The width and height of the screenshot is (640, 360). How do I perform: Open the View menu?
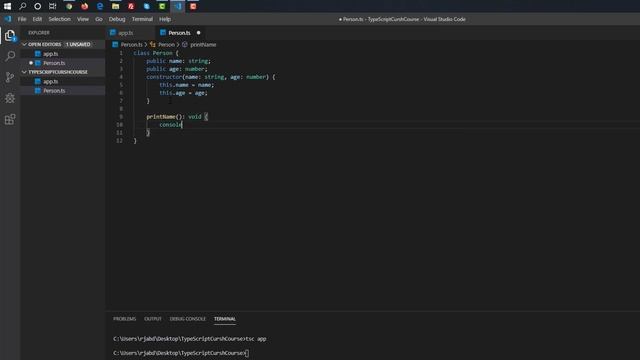tap(83, 19)
